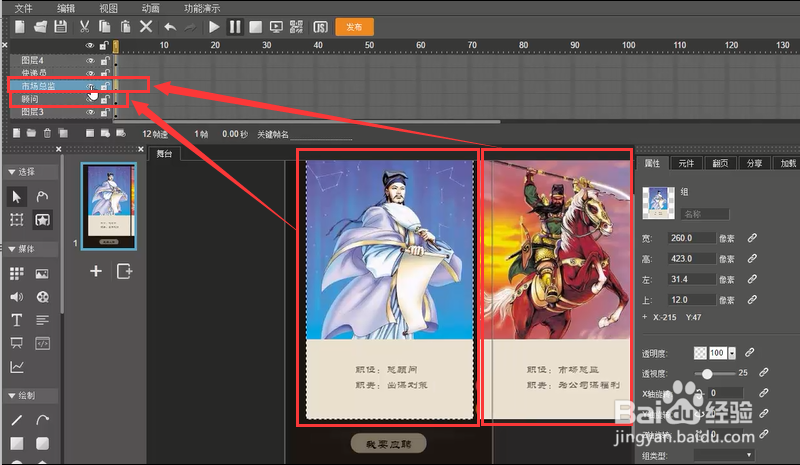
Task: Click the timeline playhead at frame 1
Action: [x=116, y=46]
